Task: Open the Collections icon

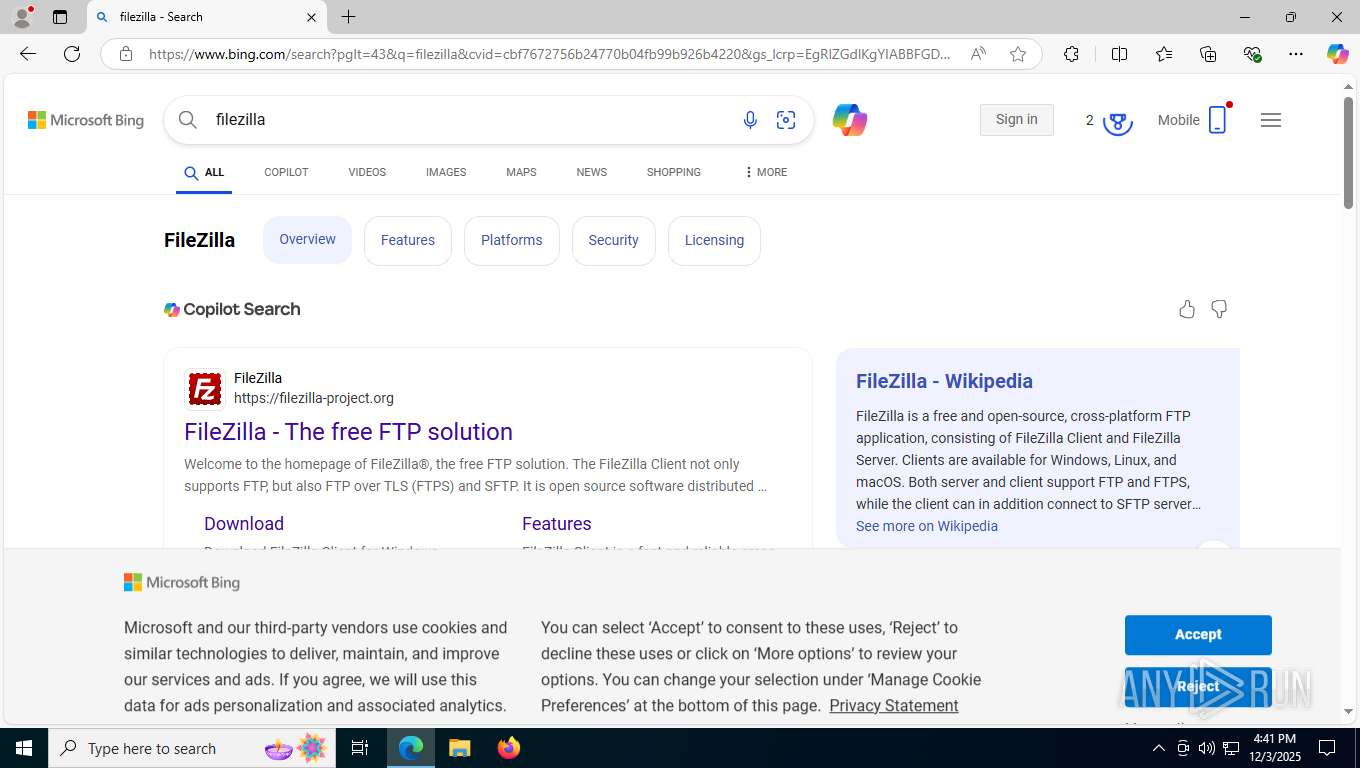Action: (x=1208, y=54)
